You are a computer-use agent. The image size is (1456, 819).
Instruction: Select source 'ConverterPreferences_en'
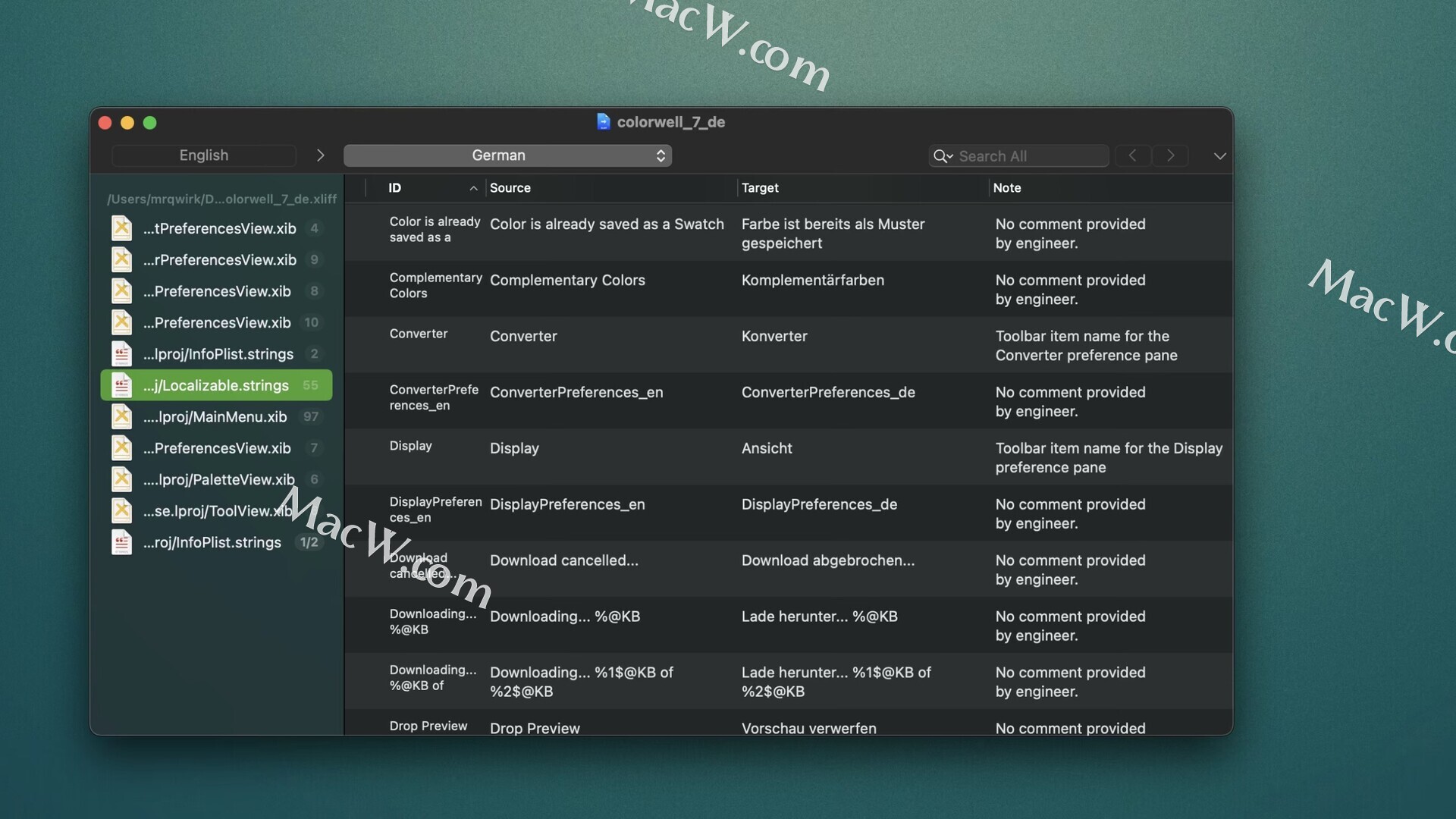[576, 393]
